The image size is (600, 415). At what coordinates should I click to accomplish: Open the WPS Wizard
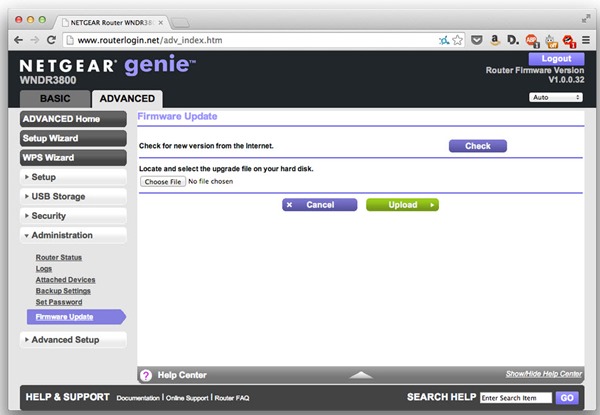(73, 158)
